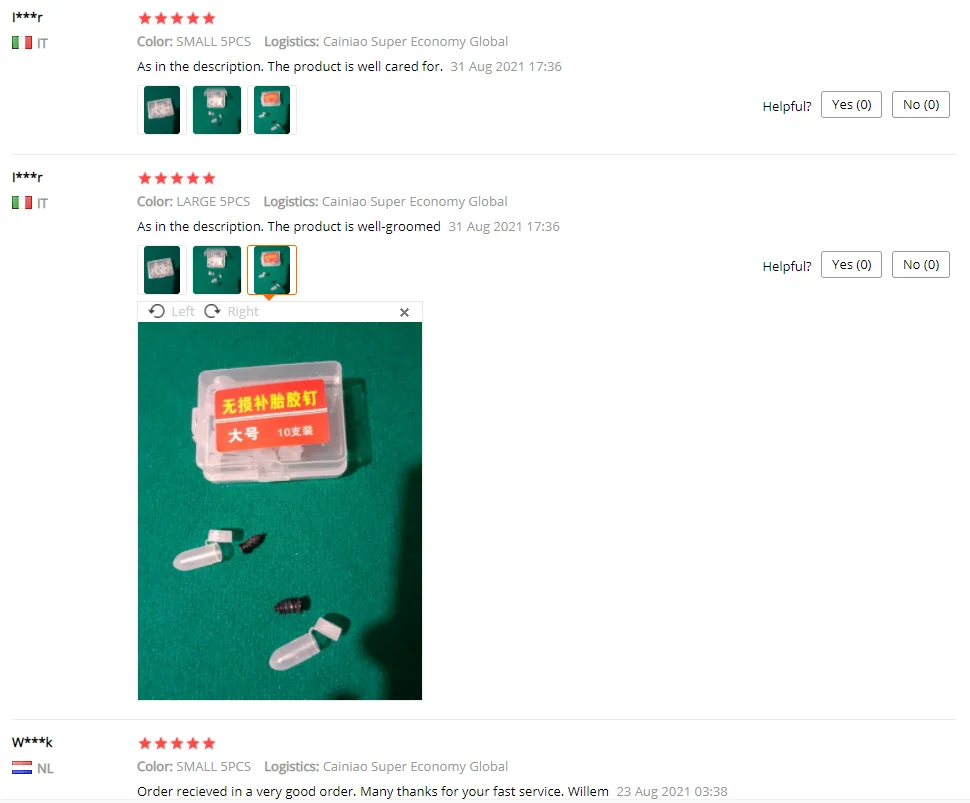Open third thumbnail in SMALL 5PCS Italian review
Viewport: 970px width, 803px height.
tap(272, 110)
